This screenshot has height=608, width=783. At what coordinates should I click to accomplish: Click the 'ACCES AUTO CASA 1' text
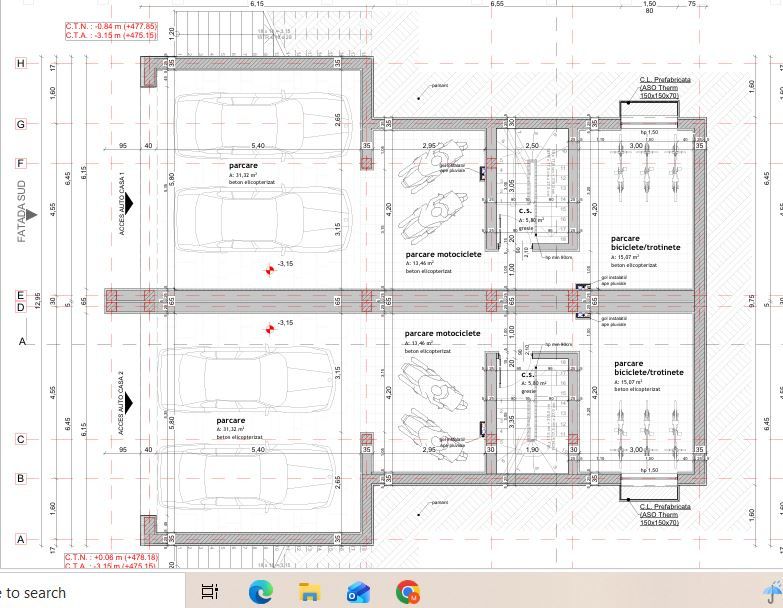[121, 204]
